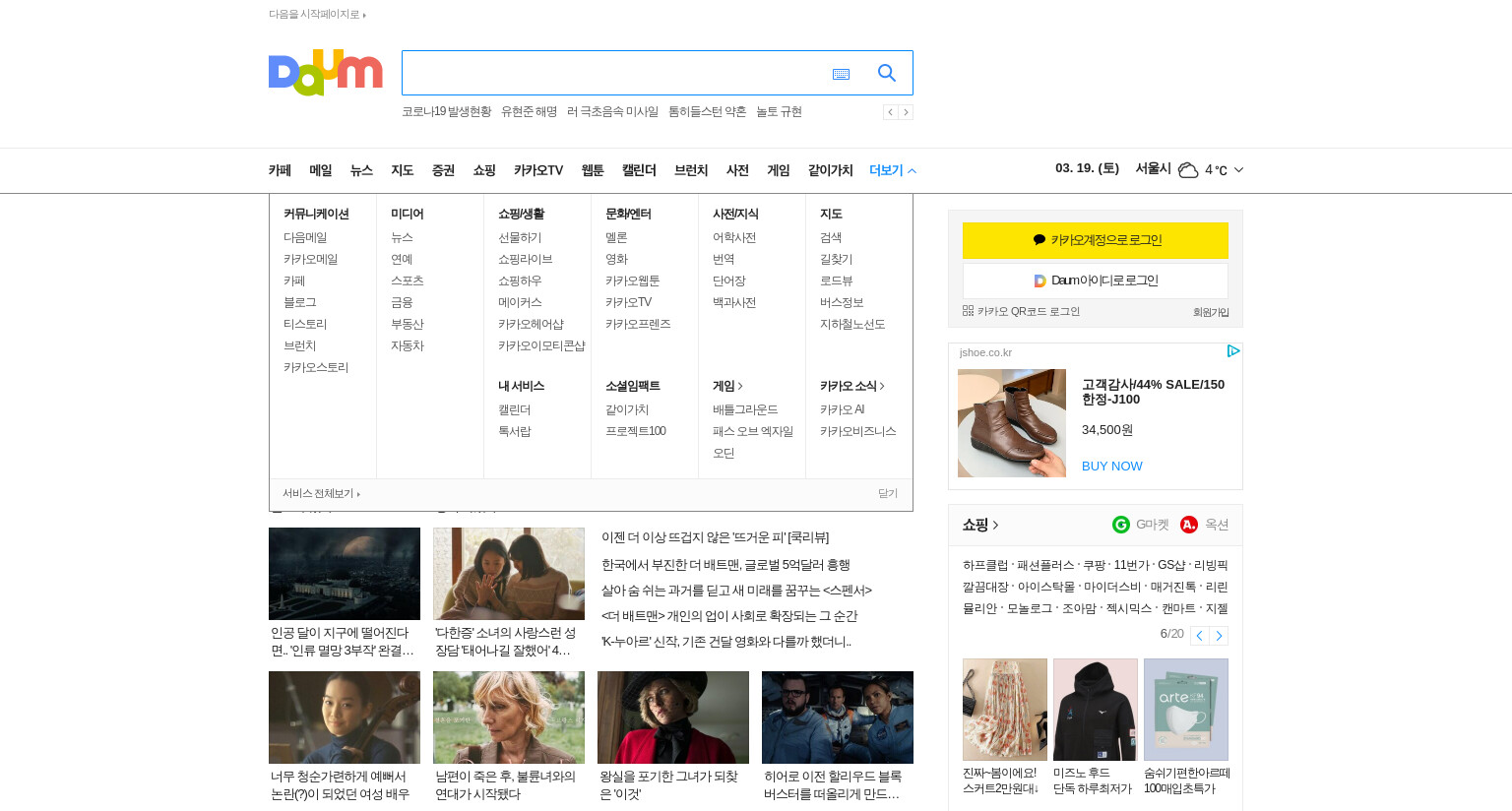Select 같이가치 in navigation bar
The width and height of the screenshot is (1512, 811).
click(831, 170)
